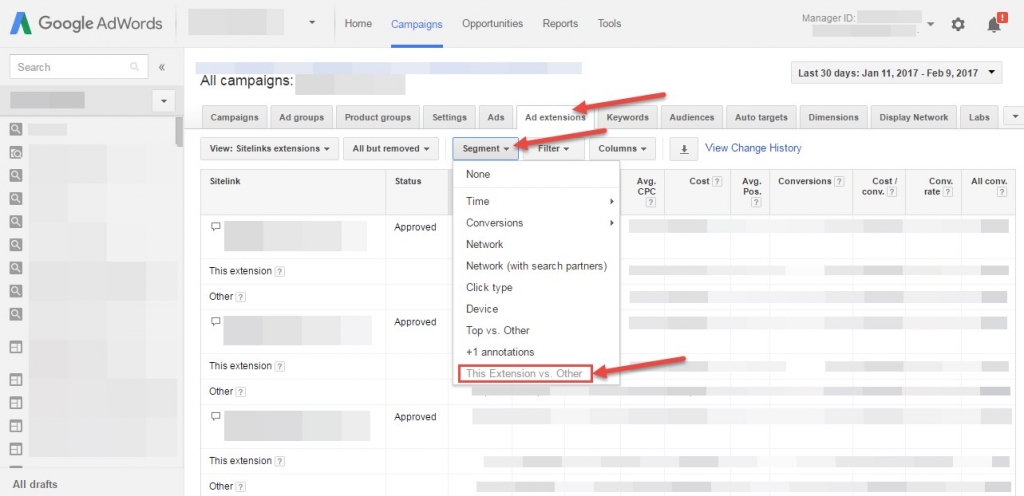Sort by the Status column header
This screenshot has width=1024, height=496.
coord(408,181)
